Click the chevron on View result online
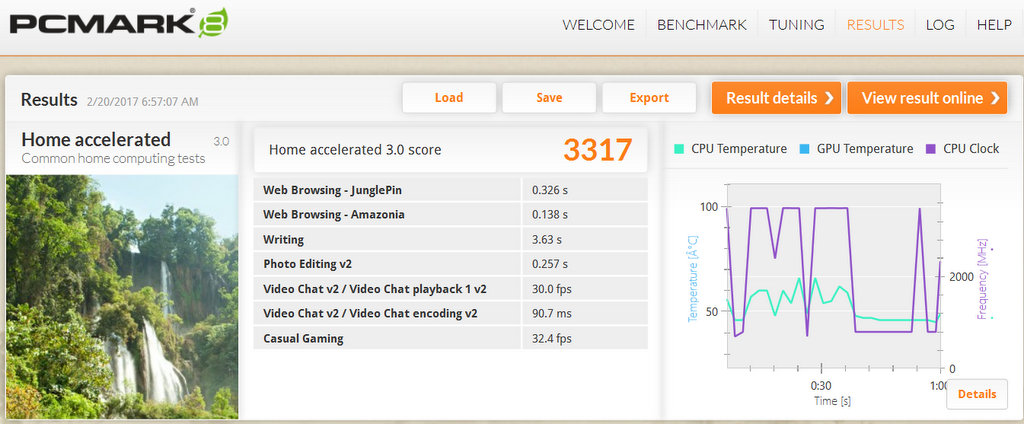Image resolution: width=1024 pixels, height=424 pixels. click(995, 98)
